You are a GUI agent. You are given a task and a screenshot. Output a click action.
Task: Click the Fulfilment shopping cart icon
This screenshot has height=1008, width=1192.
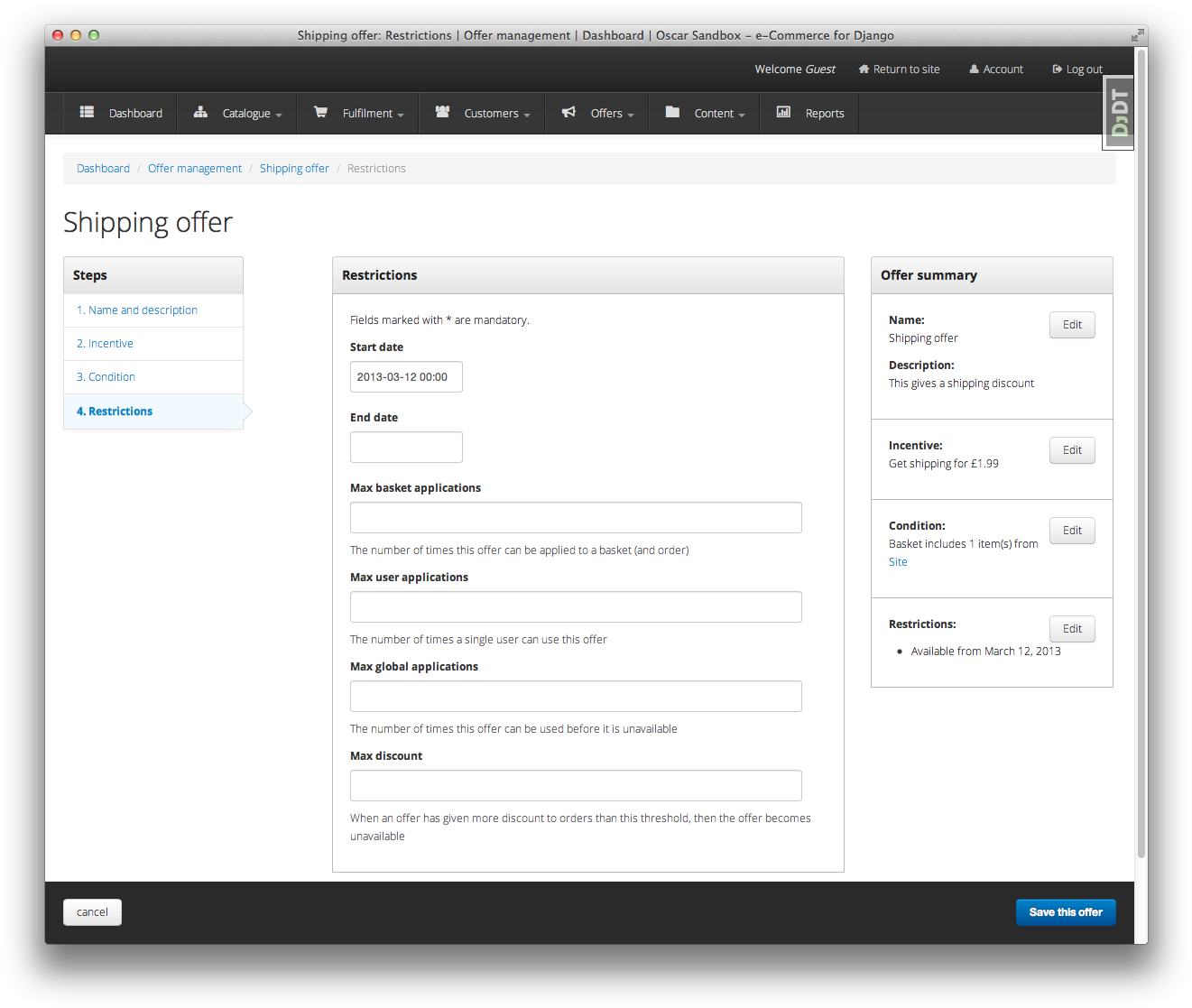(x=320, y=112)
